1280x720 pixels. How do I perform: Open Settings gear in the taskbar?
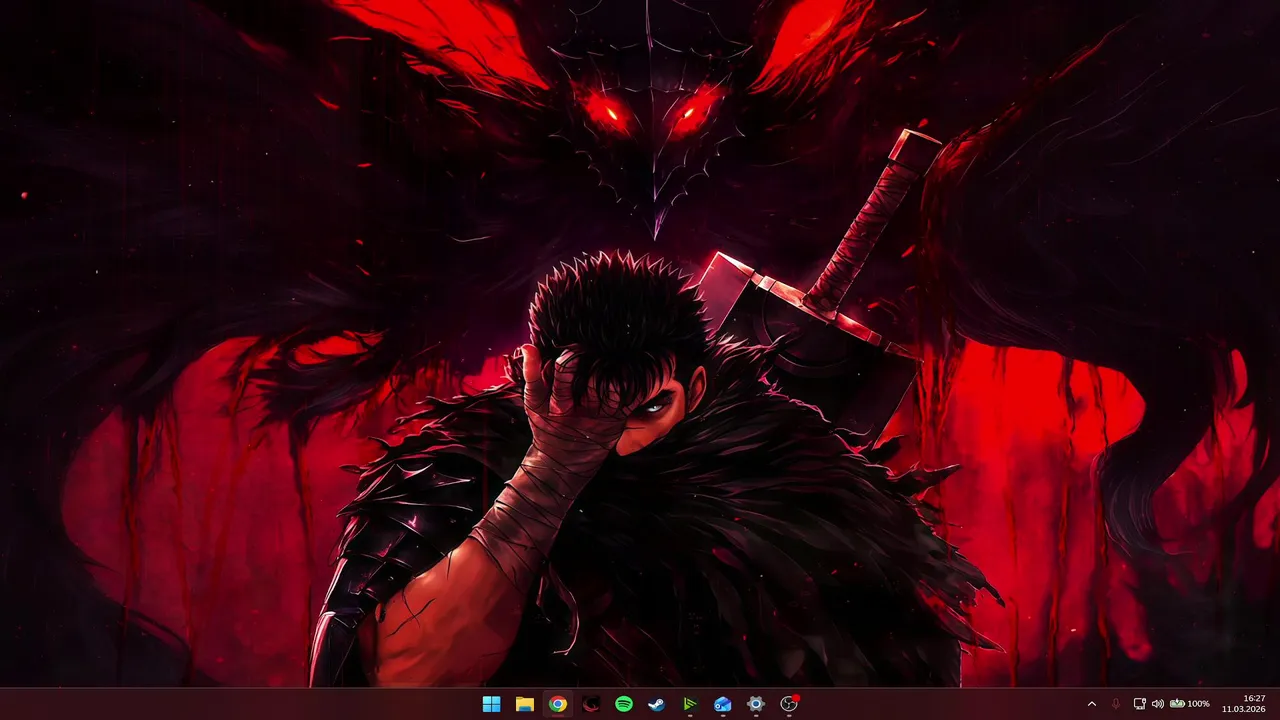[x=755, y=704]
